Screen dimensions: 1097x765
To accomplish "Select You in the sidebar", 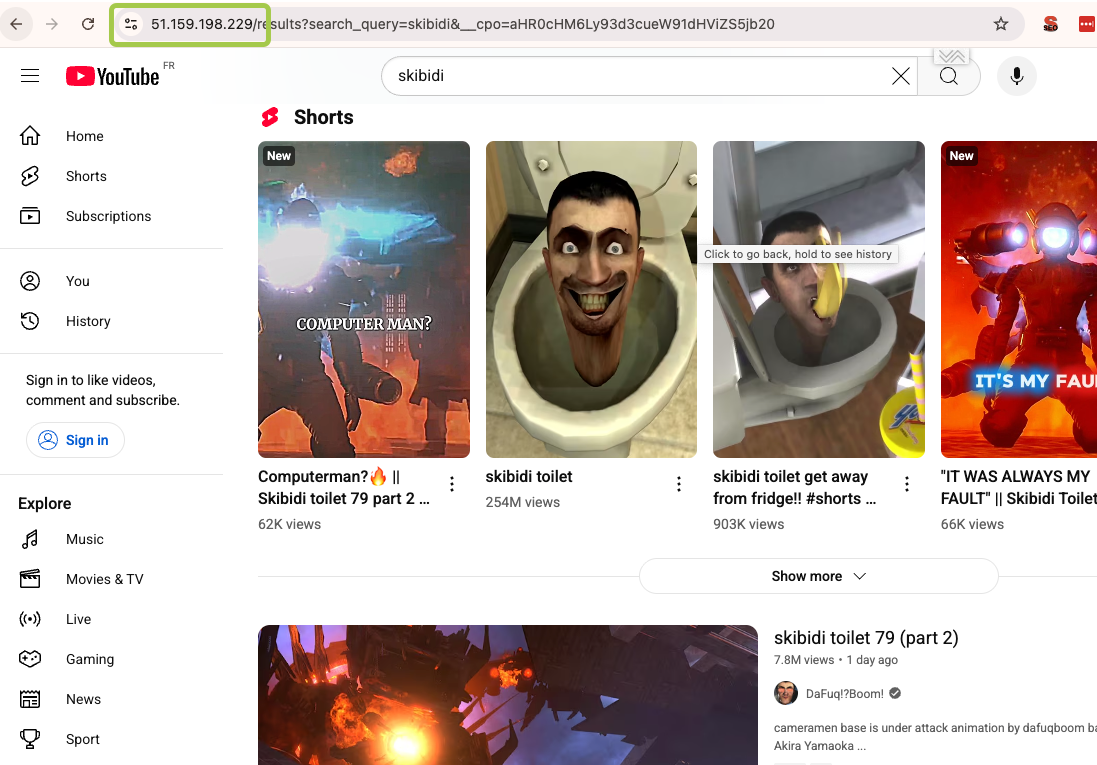I will pos(78,281).
